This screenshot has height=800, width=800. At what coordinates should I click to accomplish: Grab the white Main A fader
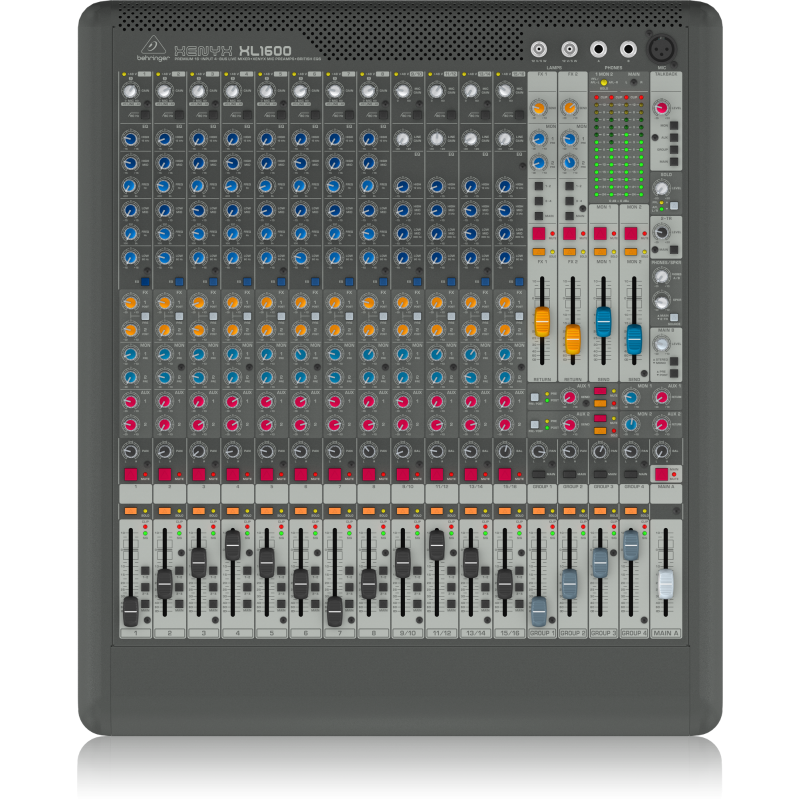coord(665,583)
